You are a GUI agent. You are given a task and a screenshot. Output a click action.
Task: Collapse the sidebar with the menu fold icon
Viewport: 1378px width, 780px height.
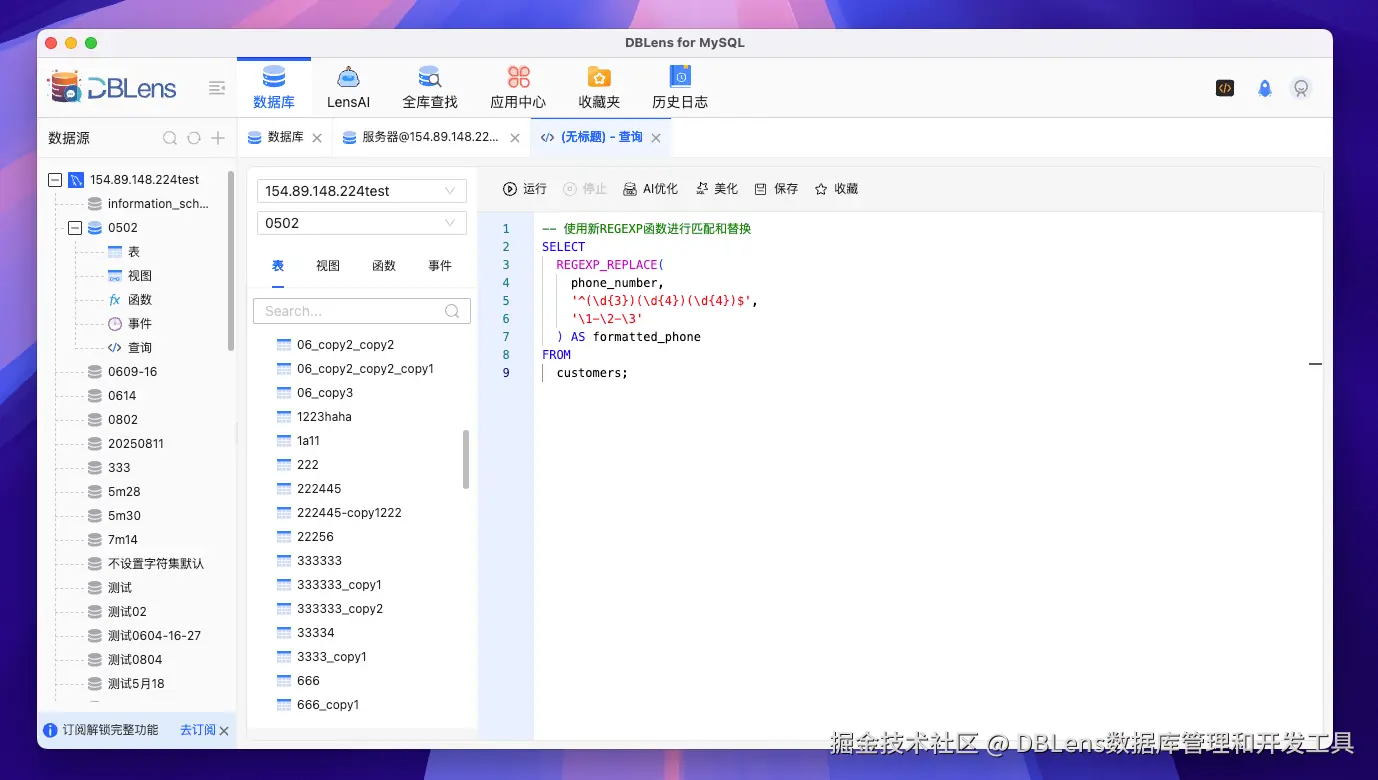[x=216, y=88]
